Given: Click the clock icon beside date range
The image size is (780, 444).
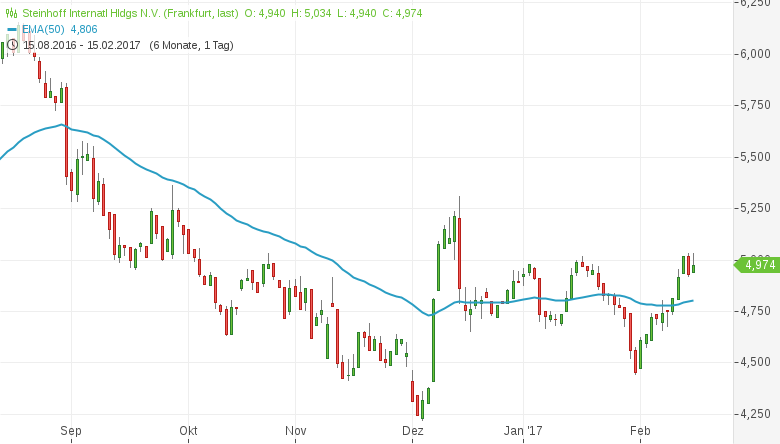Looking at the screenshot, I should [12, 45].
